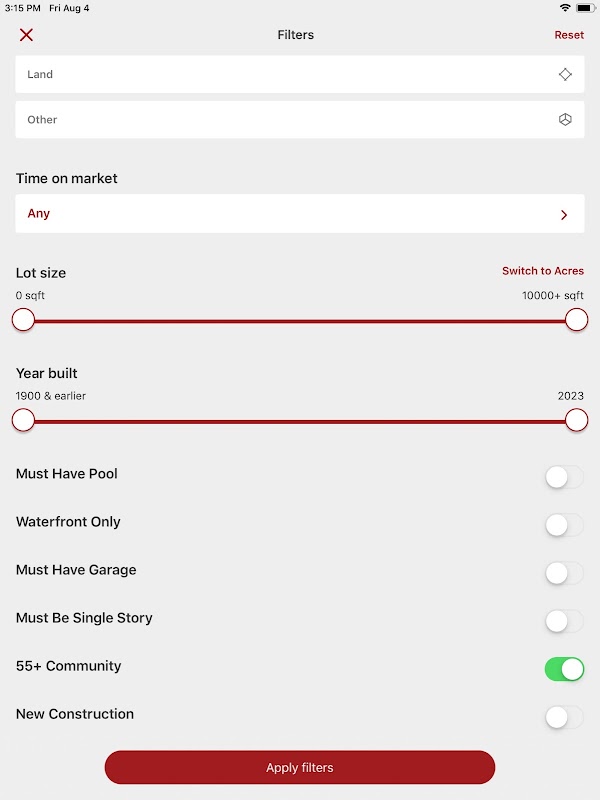
Task: Turn on Waterfront Only switch
Action: tap(564, 525)
